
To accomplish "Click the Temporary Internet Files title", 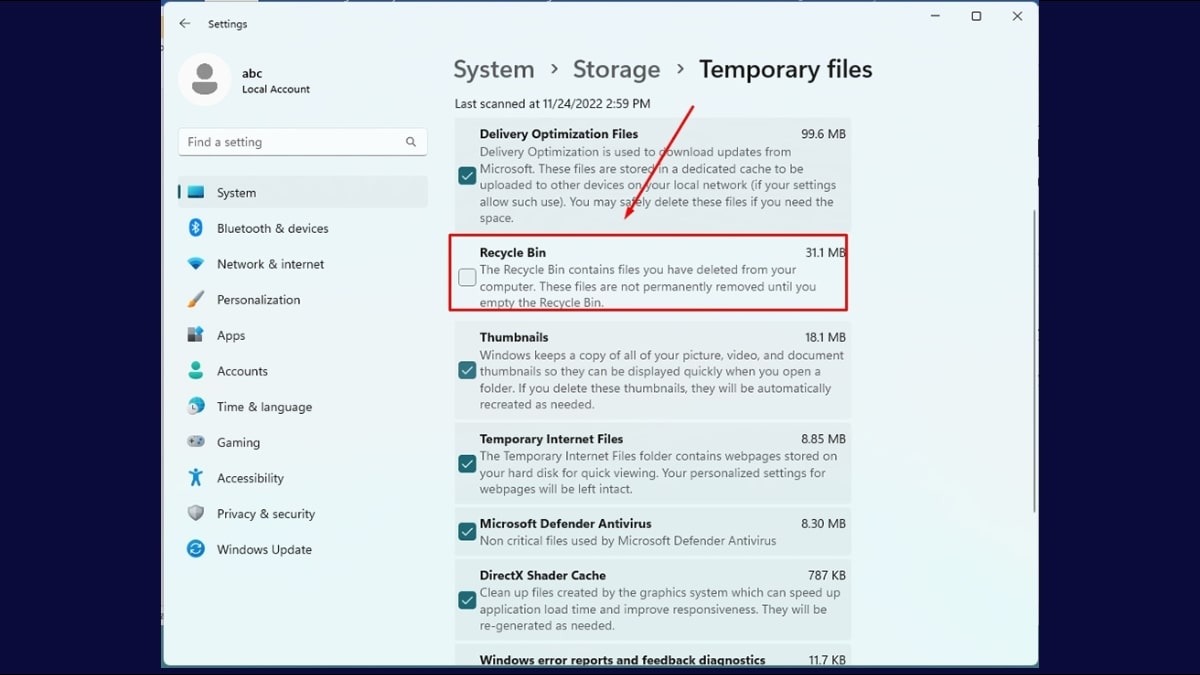I will pos(551,439).
